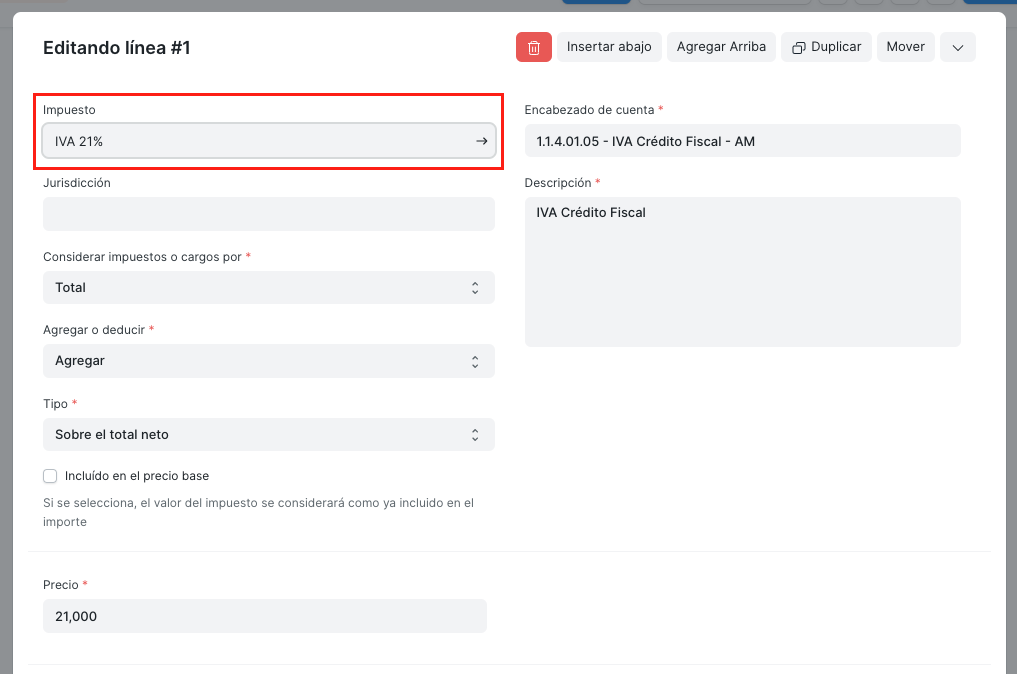Click the Mover button

click(905, 47)
